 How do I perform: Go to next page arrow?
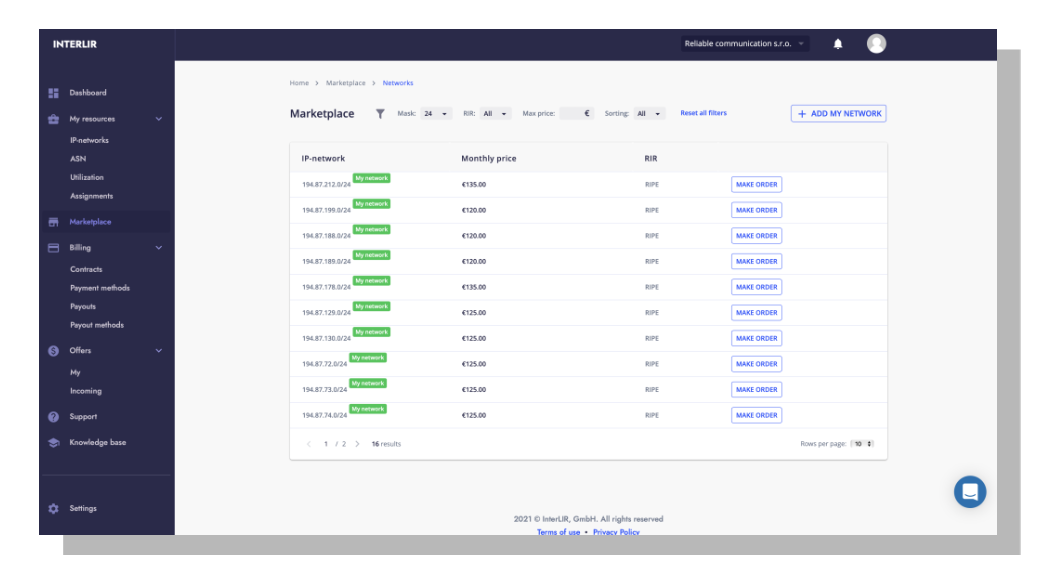(358, 444)
